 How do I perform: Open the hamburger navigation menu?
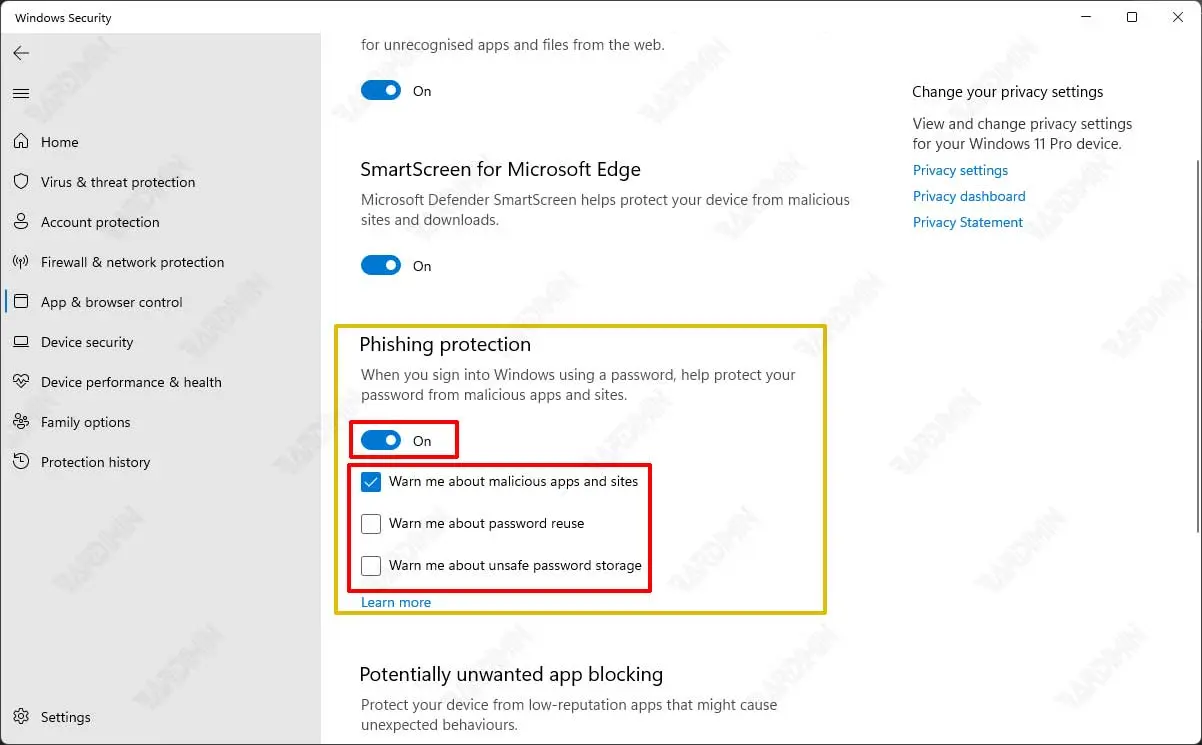pyautogui.click(x=21, y=93)
